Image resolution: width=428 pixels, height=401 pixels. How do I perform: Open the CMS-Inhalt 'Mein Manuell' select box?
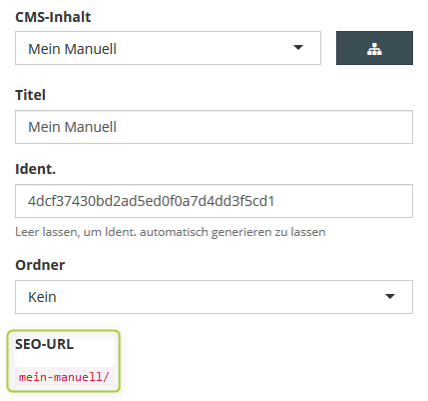168,48
